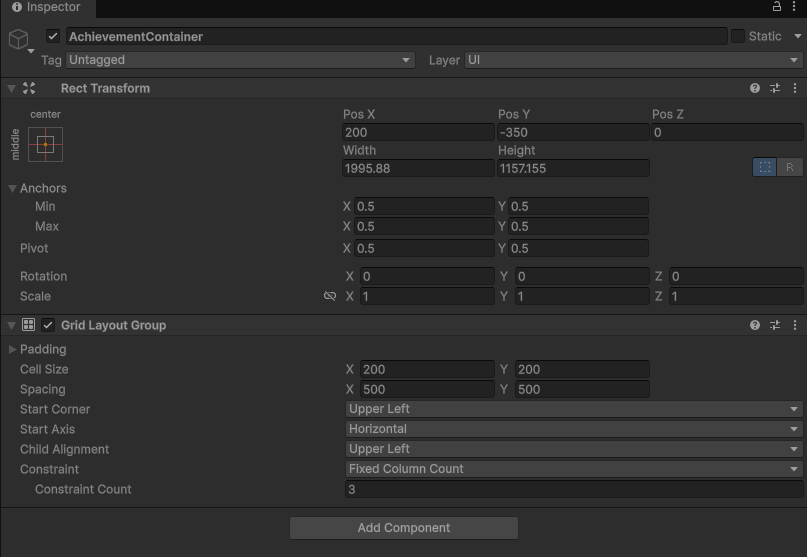This screenshot has width=807, height=557.
Task: Click the Rect Transform component icon
Action: pos(29,88)
